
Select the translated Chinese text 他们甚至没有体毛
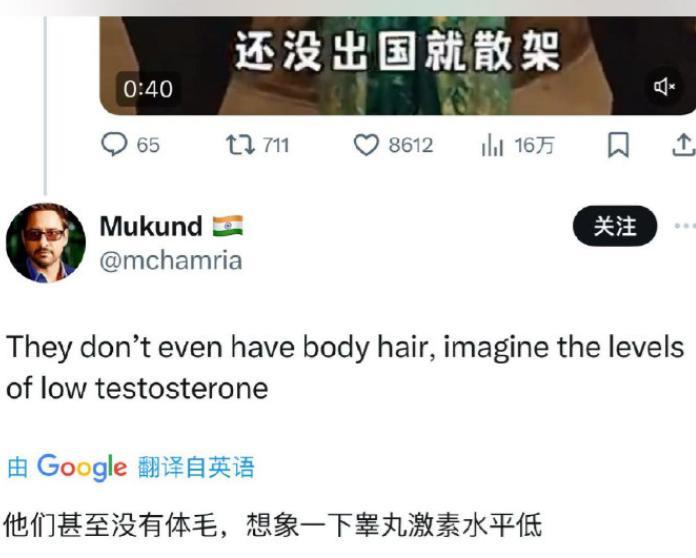[111, 525]
